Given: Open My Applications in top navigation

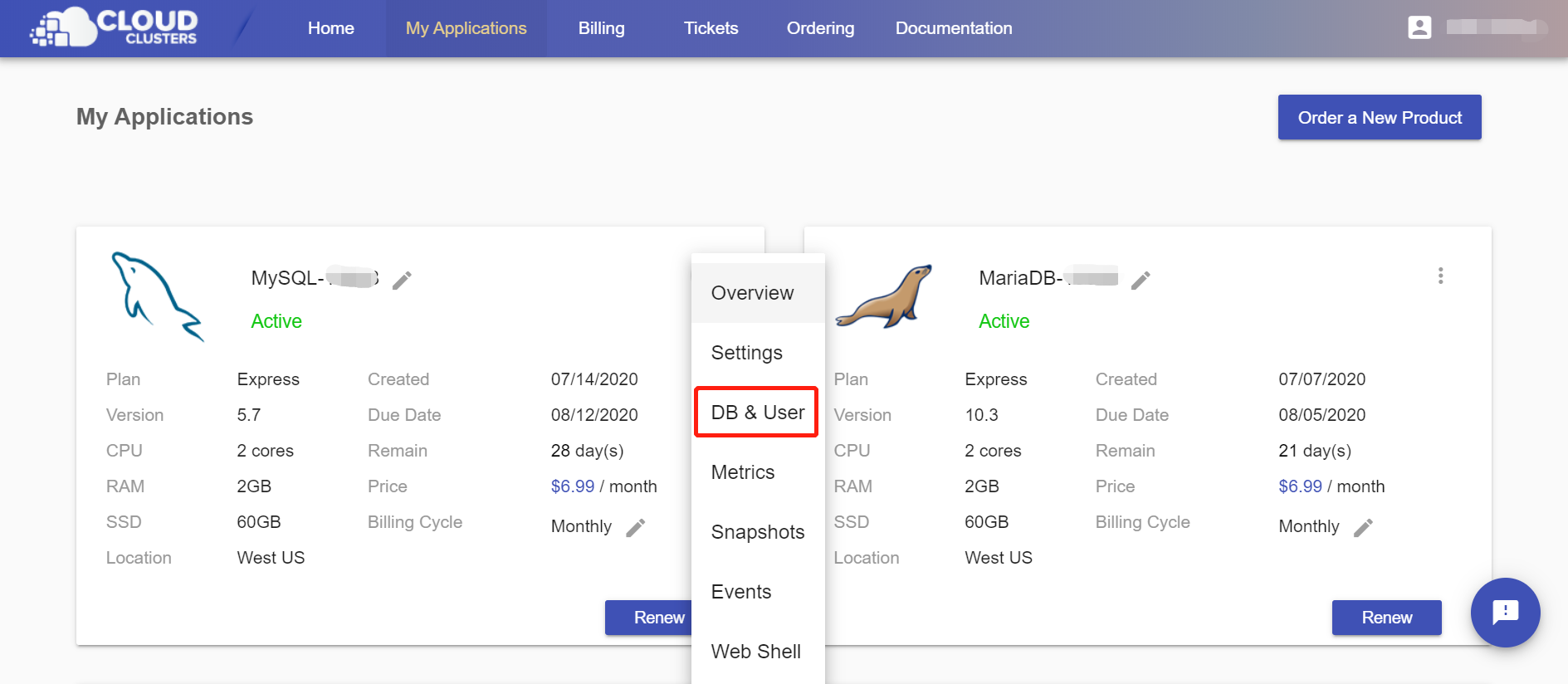Looking at the screenshot, I should pos(466,28).
